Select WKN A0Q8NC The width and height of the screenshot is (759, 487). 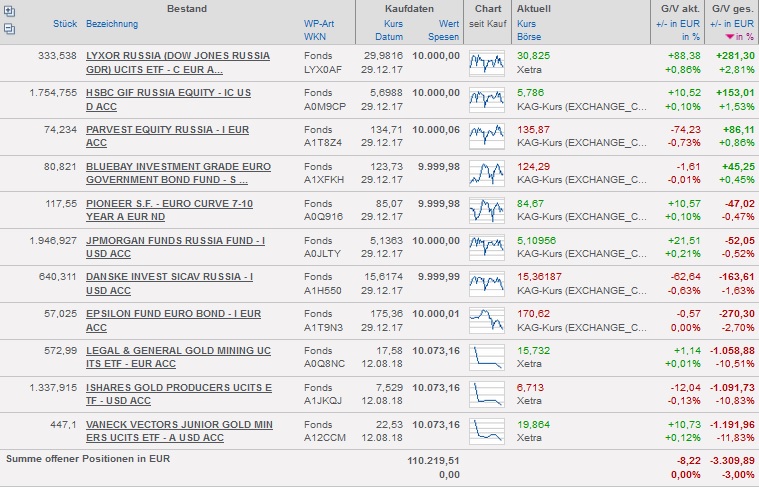pos(324,364)
